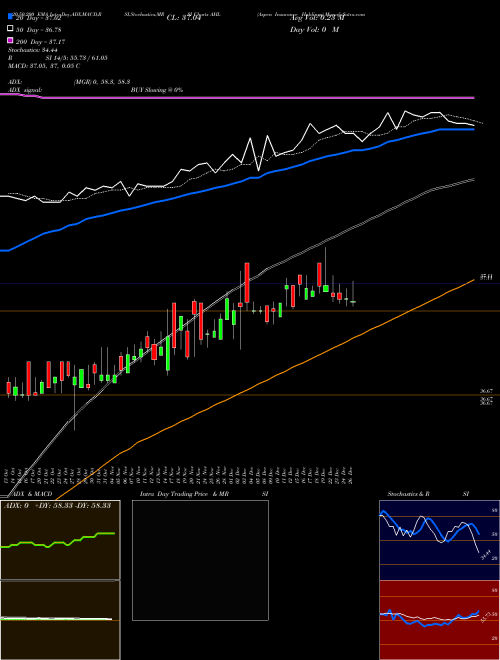Select the '50 Day - 36.78' legend text

pos(38,30)
